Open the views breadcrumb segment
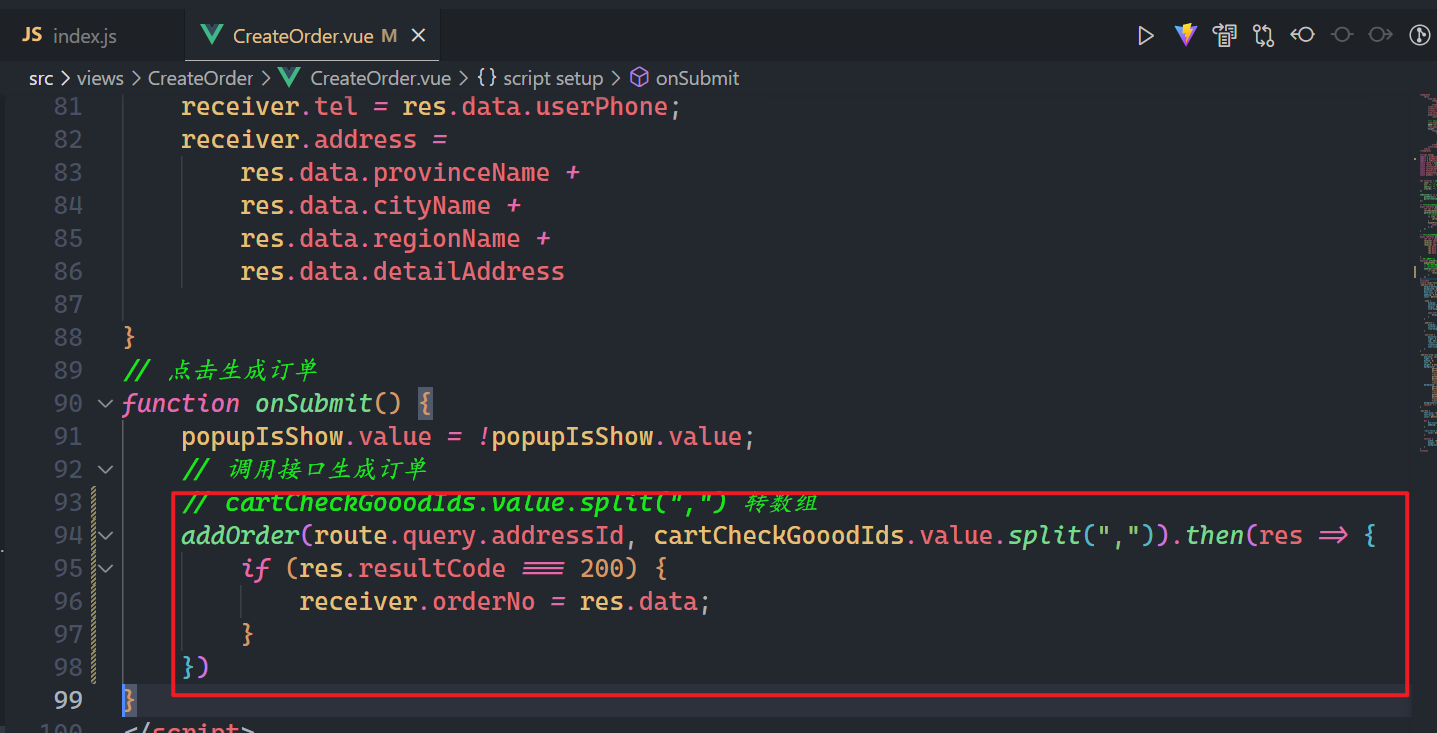The height and width of the screenshot is (733, 1437). [x=100, y=78]
